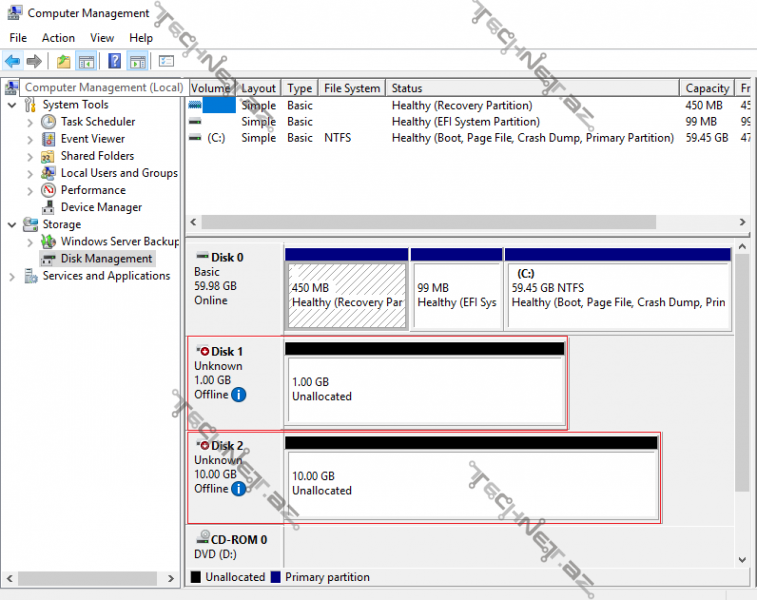Select the (C:) 59.45 GB NTFS partition block

617,295
